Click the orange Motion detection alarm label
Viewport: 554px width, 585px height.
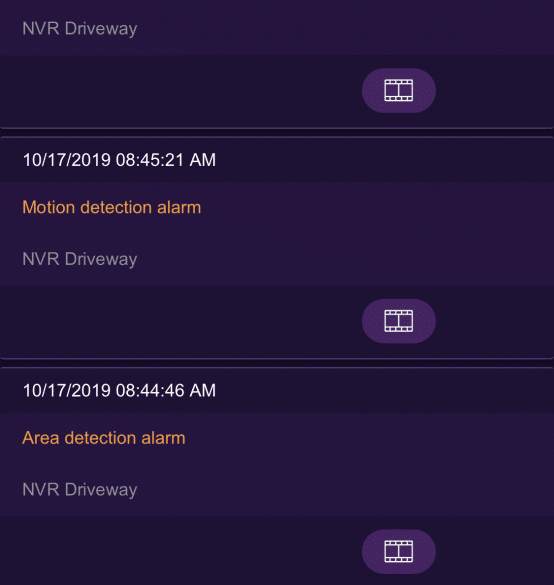pyautogui.click(x=112, y=207)
